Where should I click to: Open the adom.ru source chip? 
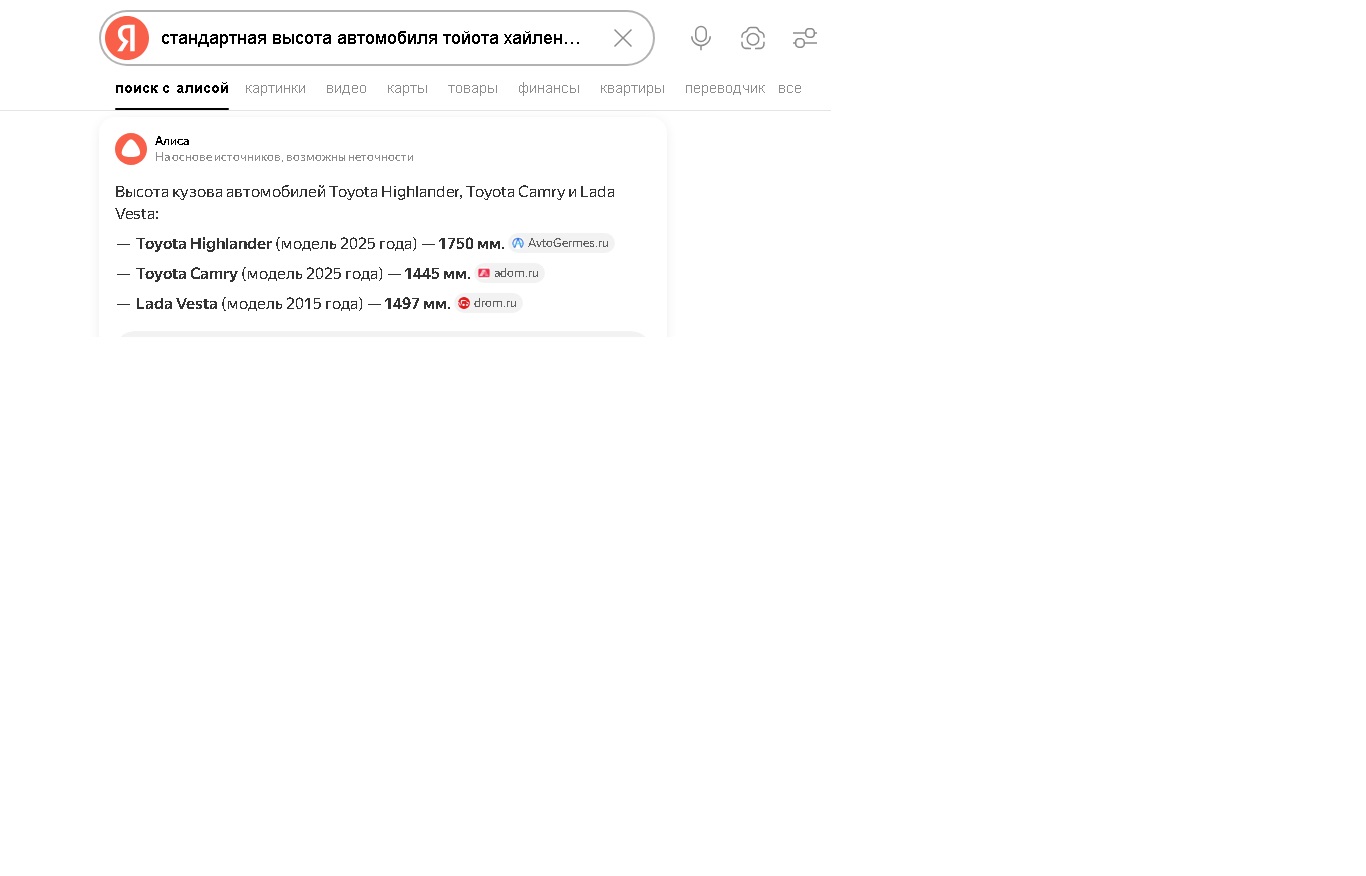click(509, 273)
